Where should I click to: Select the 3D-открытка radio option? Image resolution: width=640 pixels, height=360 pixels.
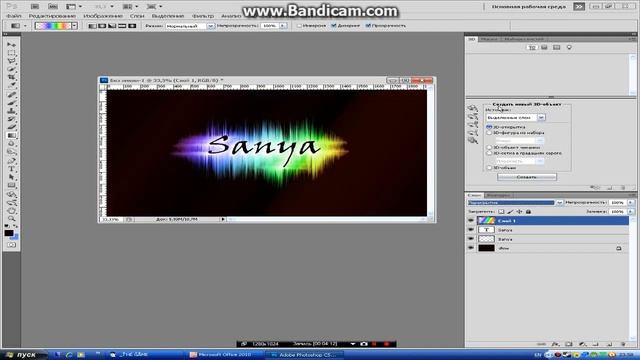[489, 127]
